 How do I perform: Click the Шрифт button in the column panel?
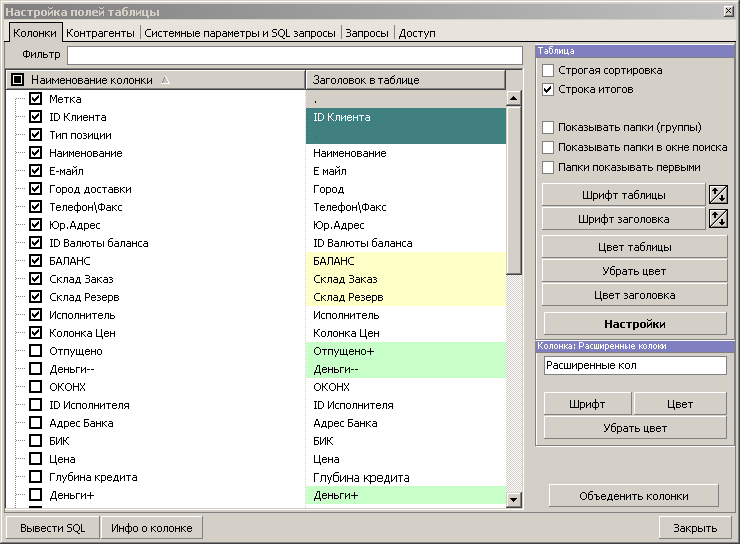point(587,404)
